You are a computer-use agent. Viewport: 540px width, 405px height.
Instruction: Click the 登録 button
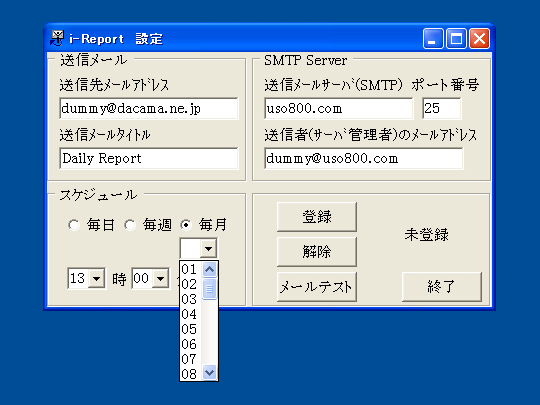[316, 217]
